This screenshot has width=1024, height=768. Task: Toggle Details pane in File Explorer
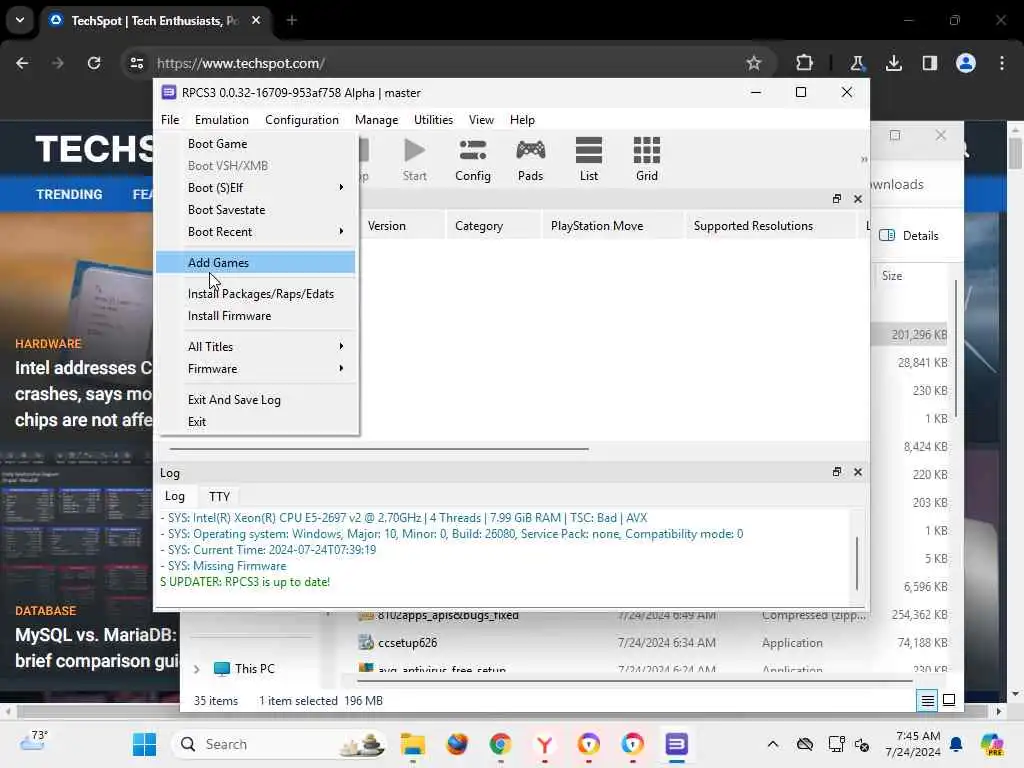pyautogui.click(x=908, y=236)
